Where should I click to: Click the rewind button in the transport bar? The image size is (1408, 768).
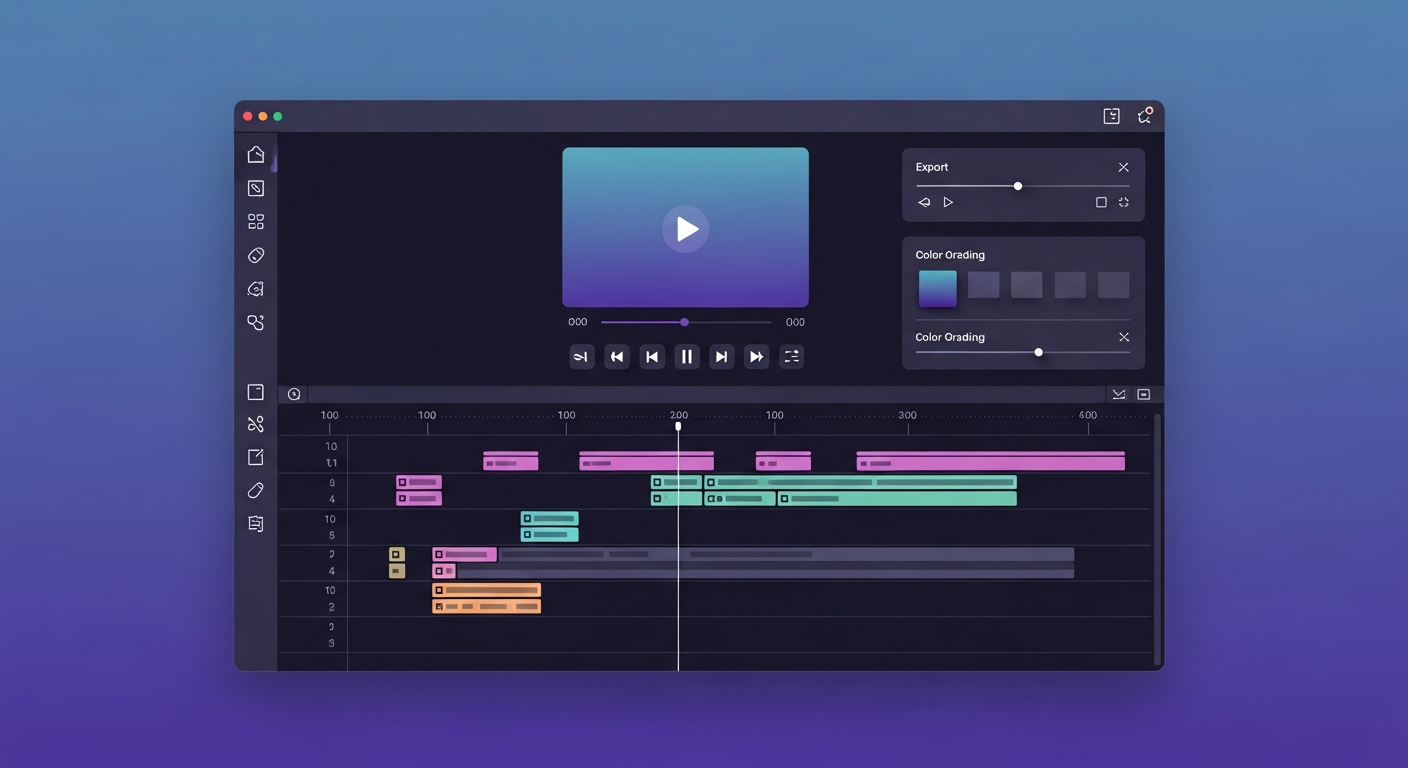point(617,357)
